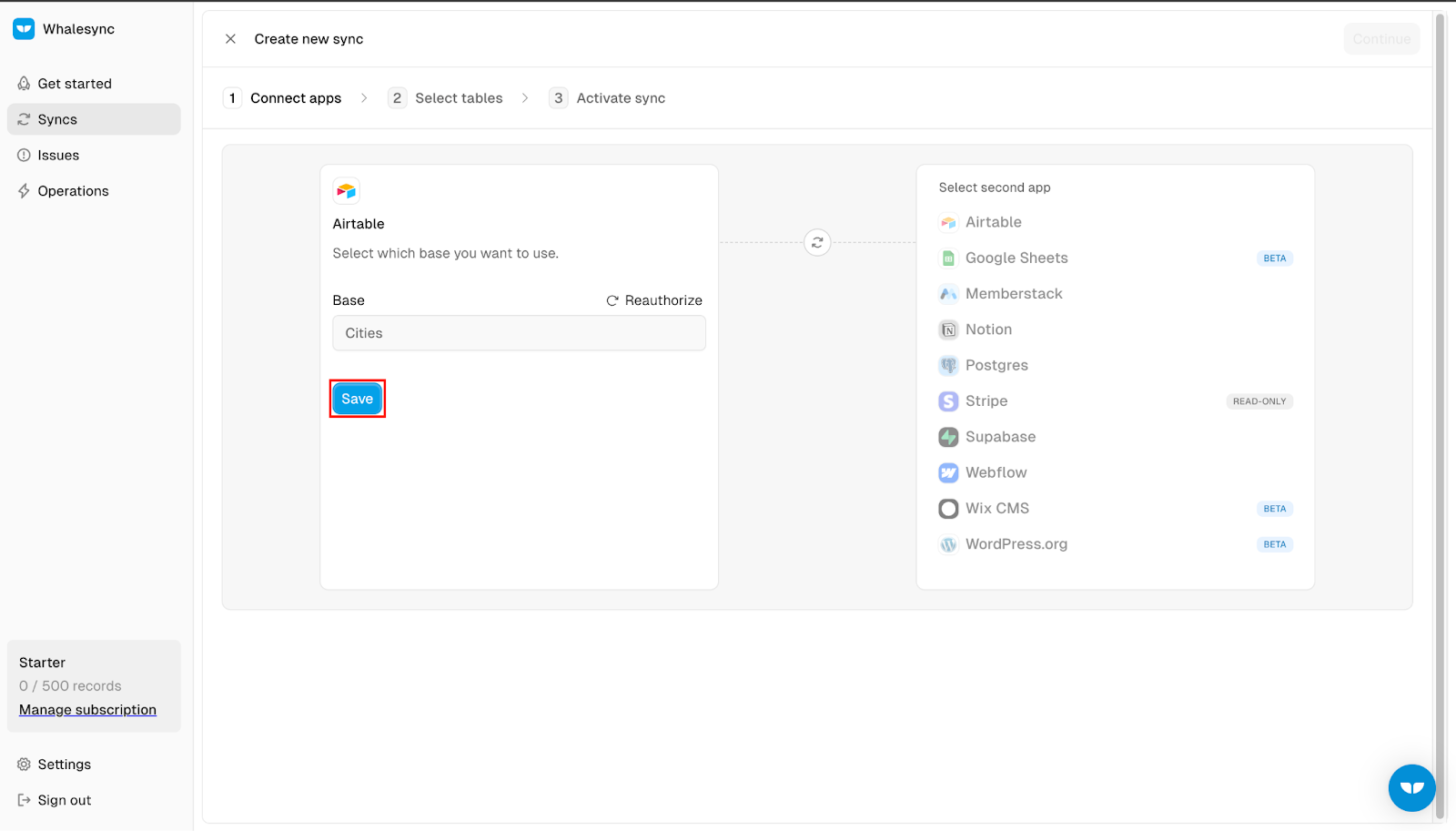Click the Airtable heading in first card
Screen dimensions: 1456x831
click(x=359, y=224)
